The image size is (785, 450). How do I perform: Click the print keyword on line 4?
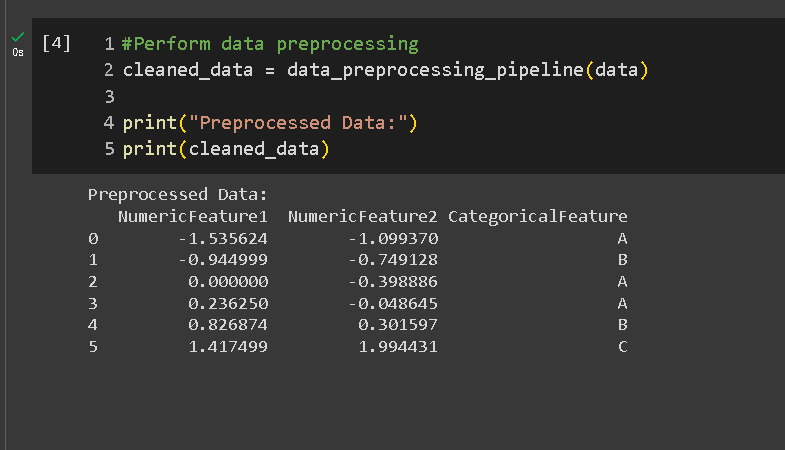[x=150, y=123]
